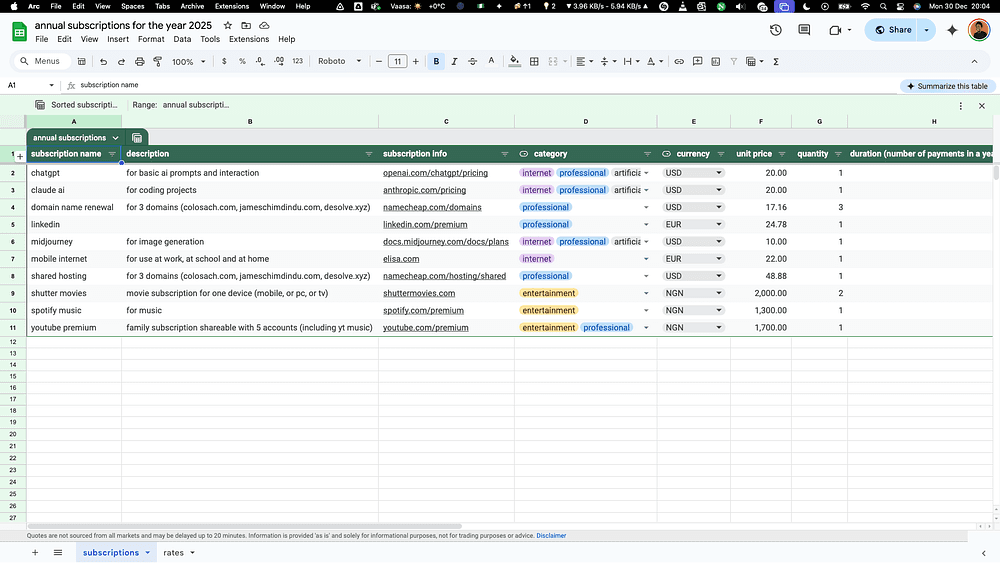Click the Share button

pyautogui.click(x=892, y=30)
